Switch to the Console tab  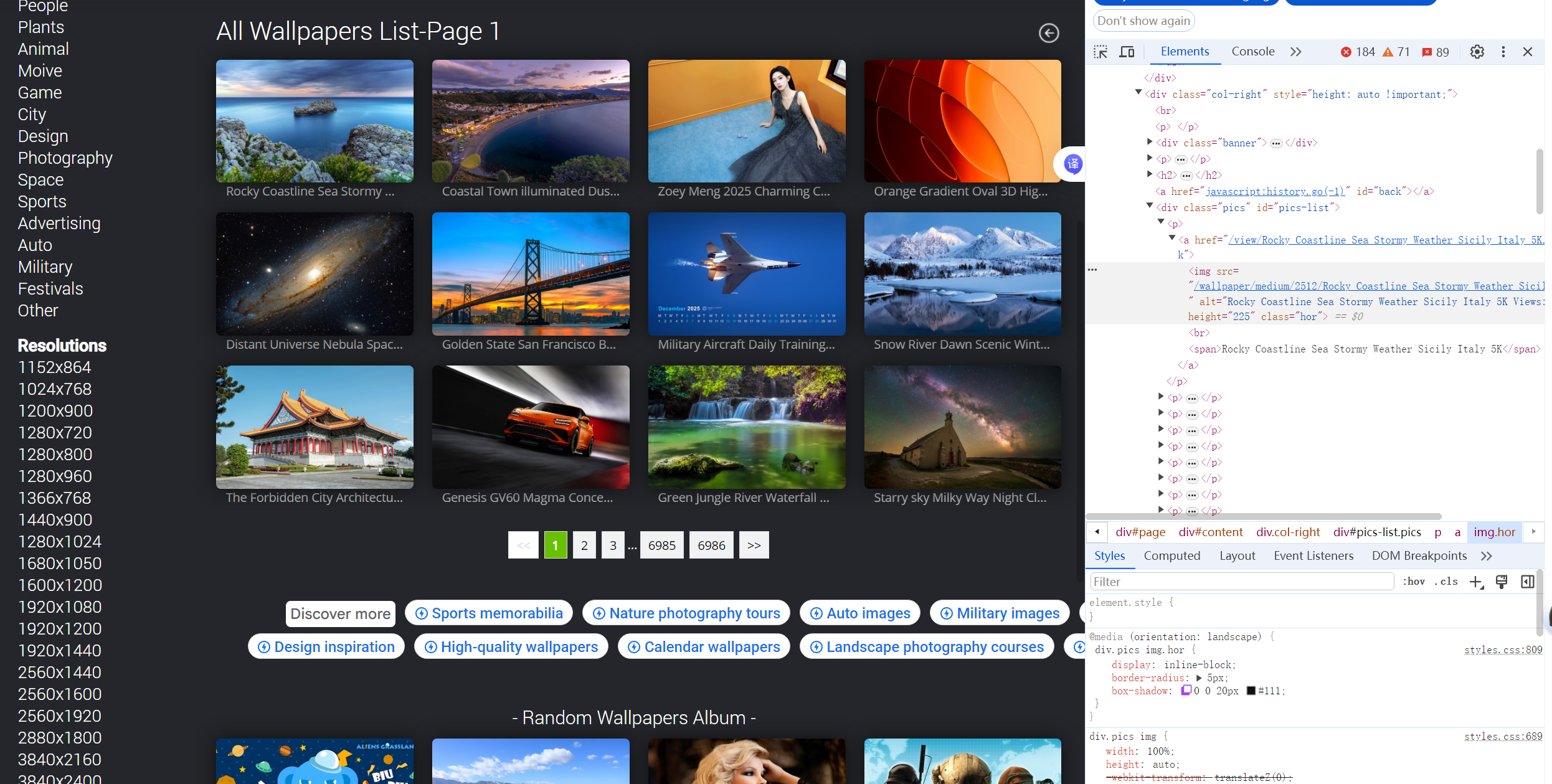pyautogui.click(x=1252, y=52)
